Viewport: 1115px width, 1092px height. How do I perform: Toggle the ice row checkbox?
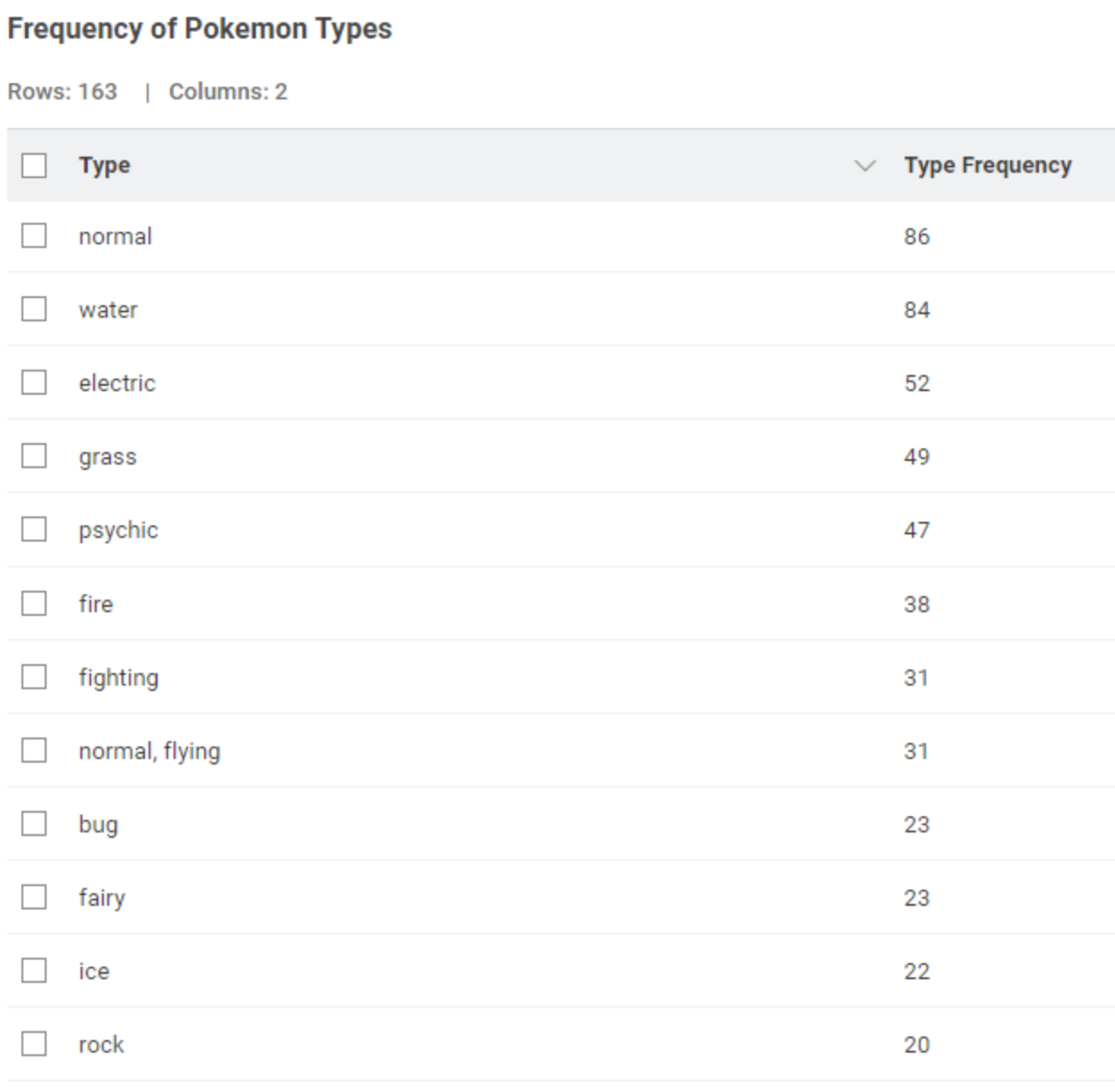(x=34, y=970)
